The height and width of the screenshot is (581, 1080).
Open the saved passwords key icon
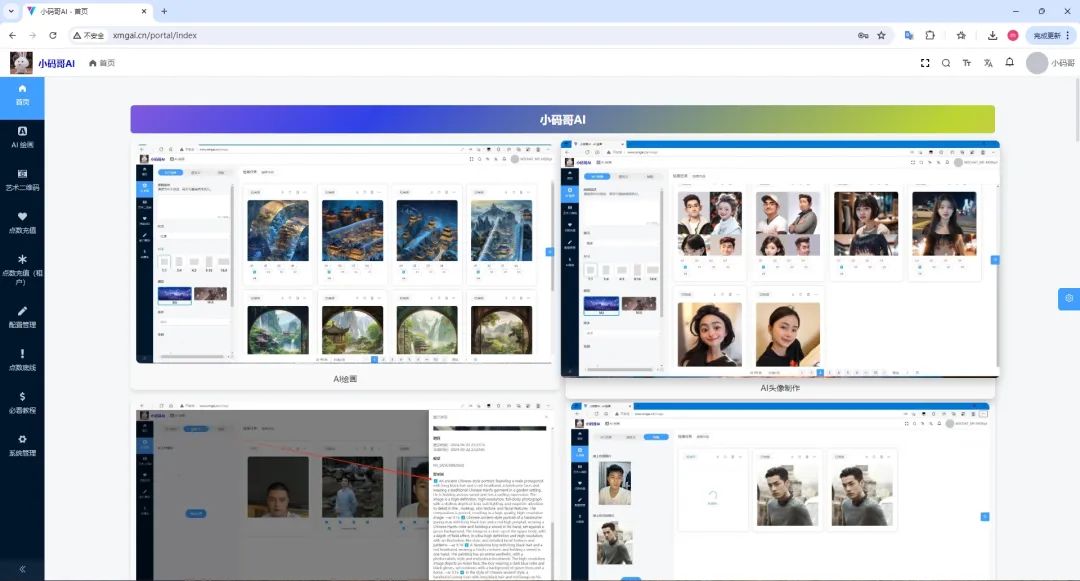(863, 35)
